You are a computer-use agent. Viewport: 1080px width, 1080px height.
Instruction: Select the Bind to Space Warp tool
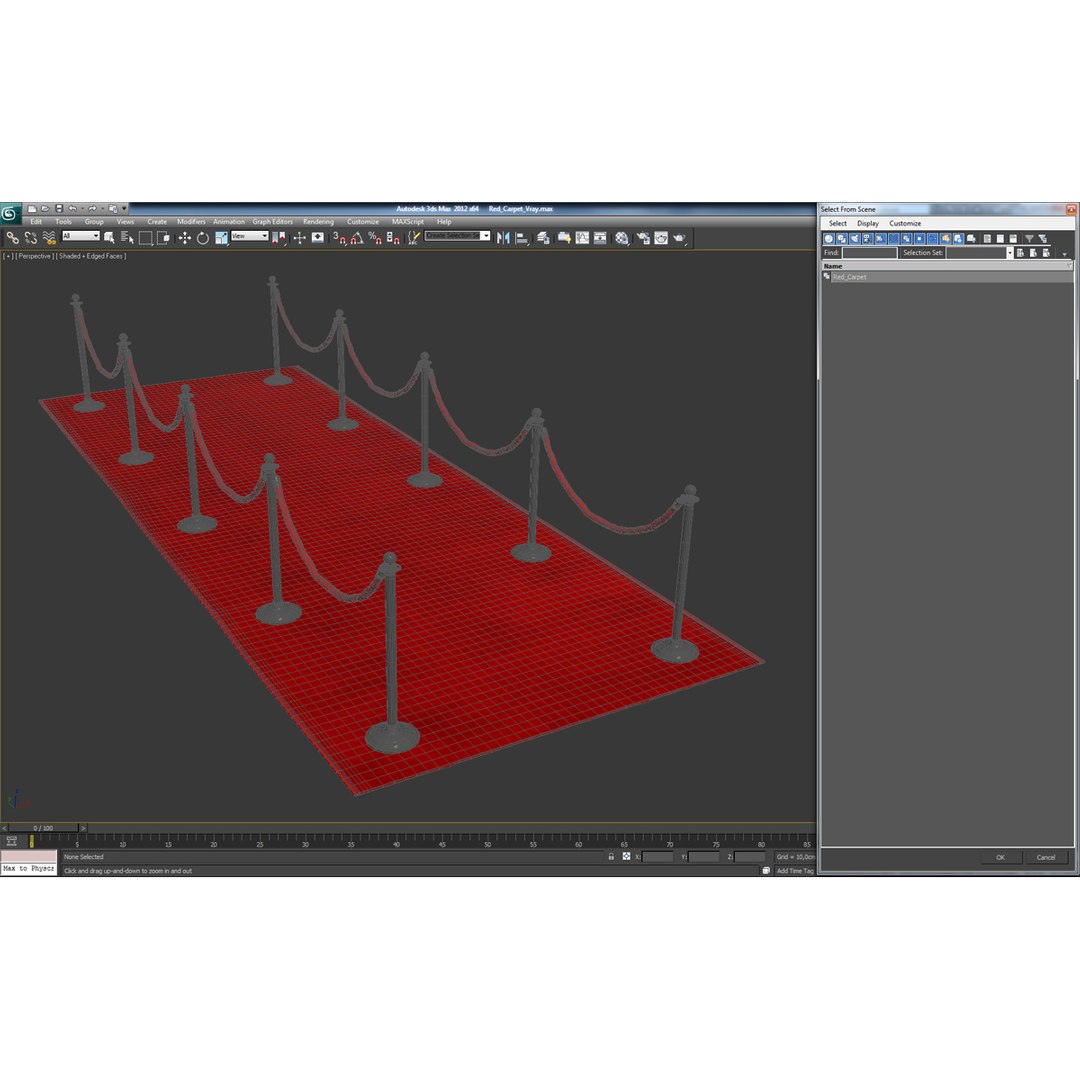[49, 238]
